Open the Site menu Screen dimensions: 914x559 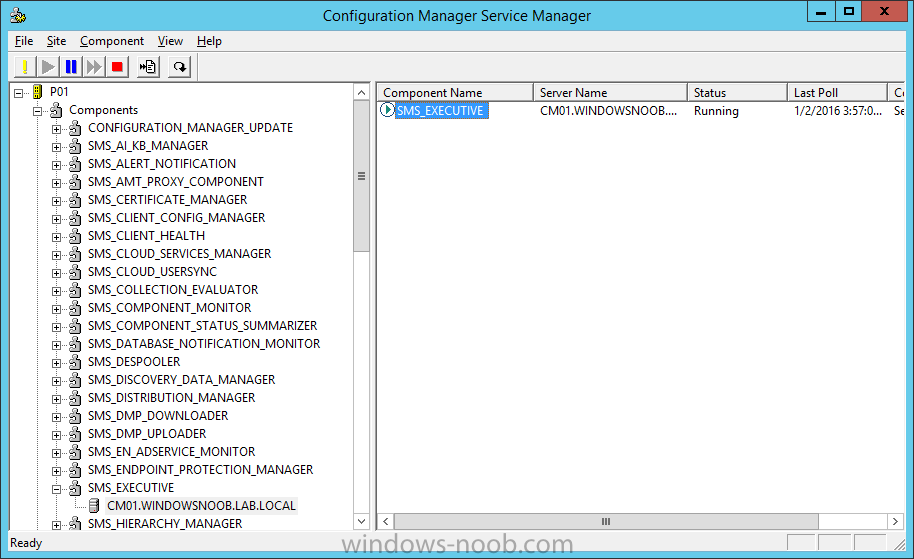(57, 41)
